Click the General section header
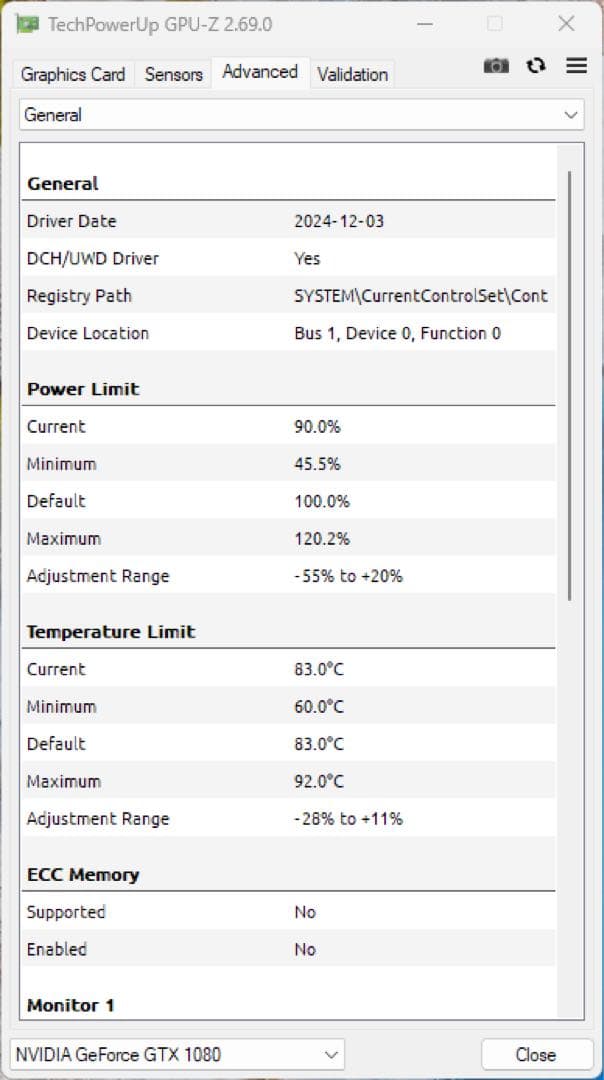 pyautogui.click(x=63, y=184)
